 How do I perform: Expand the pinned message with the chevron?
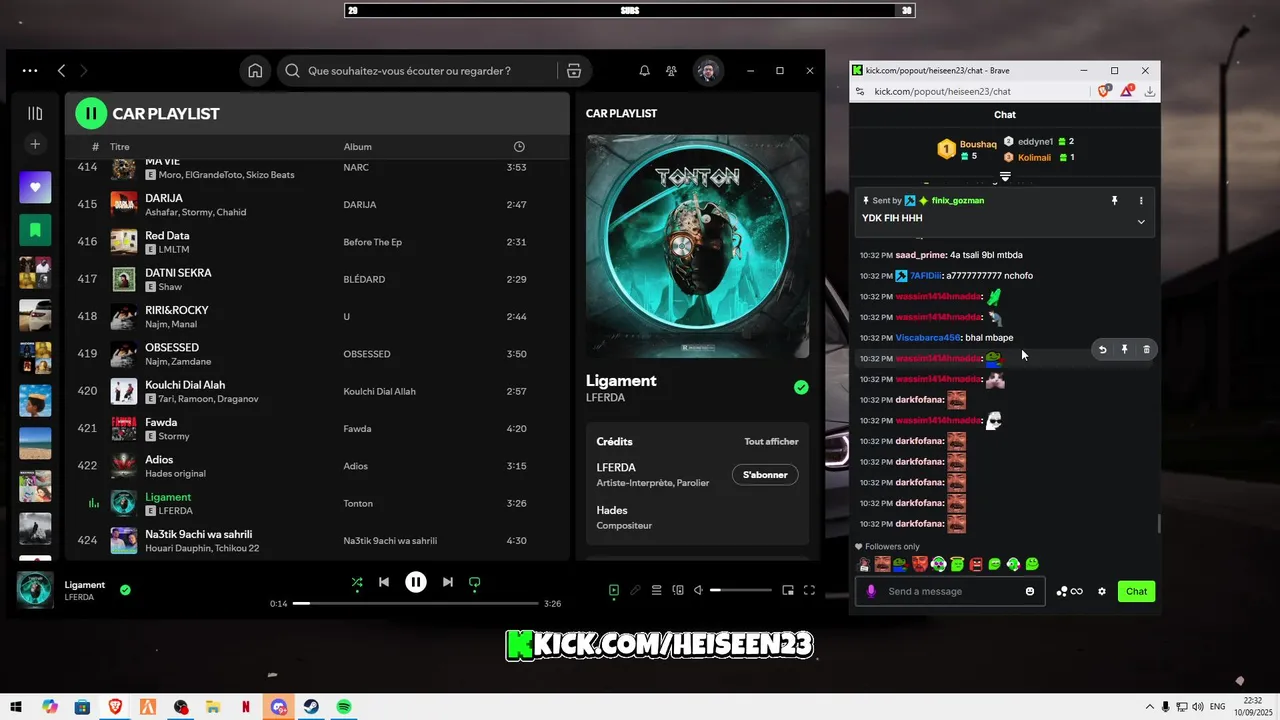(x=1141, y=222)
